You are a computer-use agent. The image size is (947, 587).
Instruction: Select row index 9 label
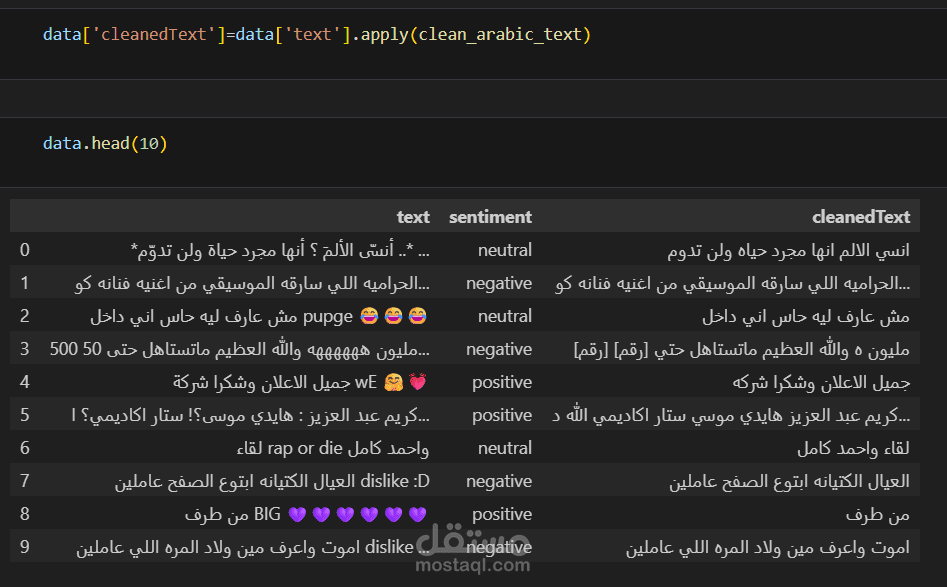pyautogui.click(x=25, y=547)
